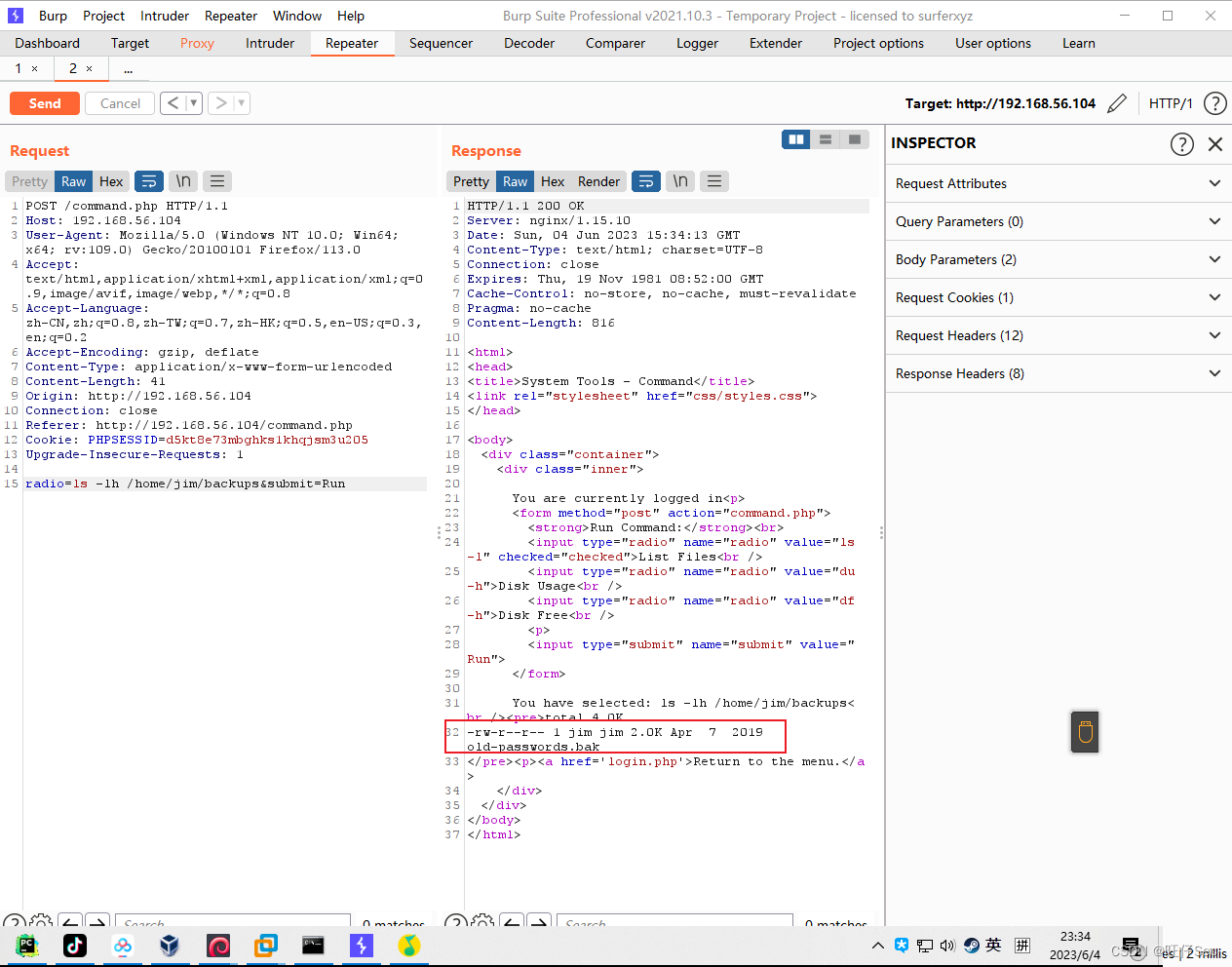The width and height of the screenshot is (1232, 967).
Task: Expand Query Parameters (0) section
Action: click(1059, 221)
